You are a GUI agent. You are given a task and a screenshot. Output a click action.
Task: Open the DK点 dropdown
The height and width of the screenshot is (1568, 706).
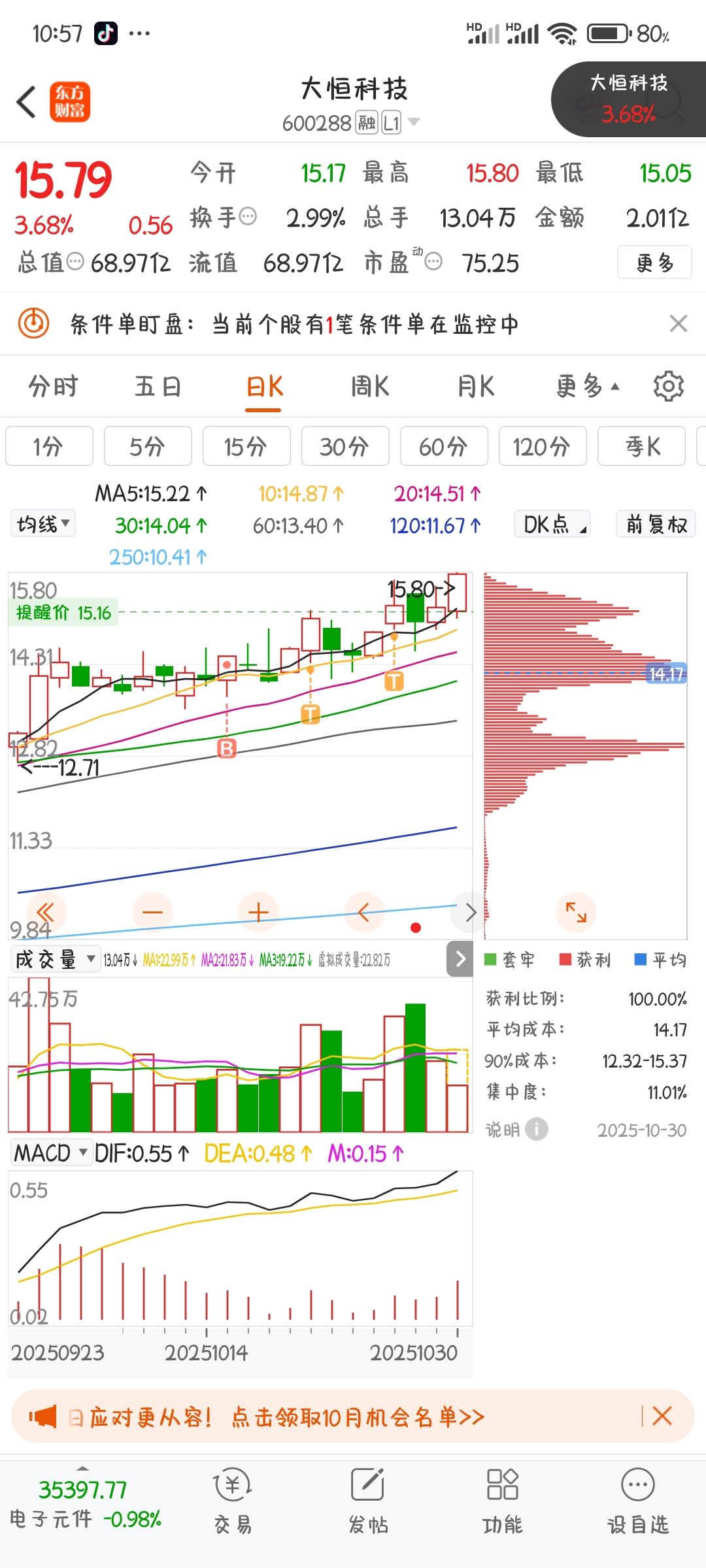point(552,524)
